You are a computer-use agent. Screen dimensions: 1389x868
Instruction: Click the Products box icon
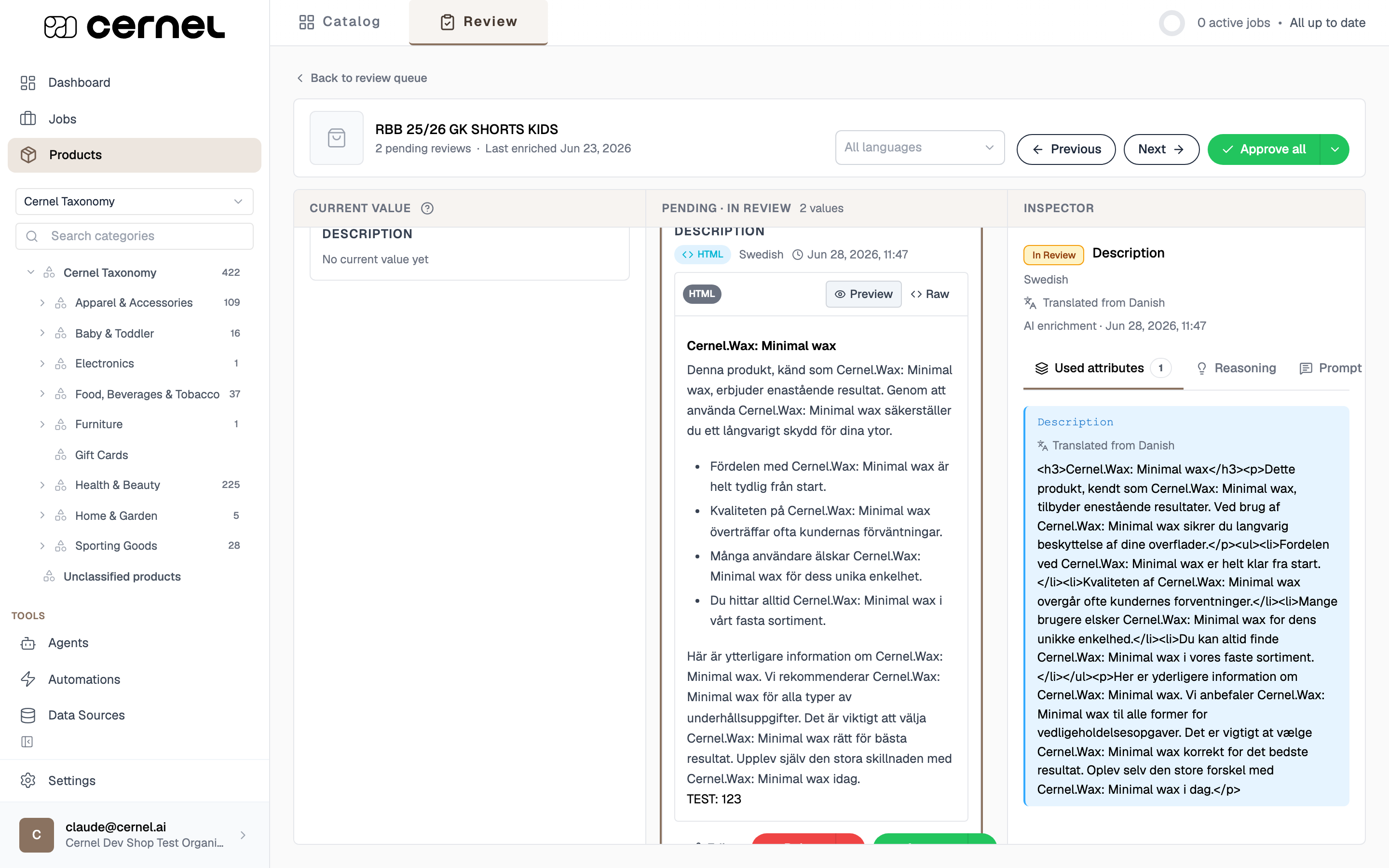[28, 154]
